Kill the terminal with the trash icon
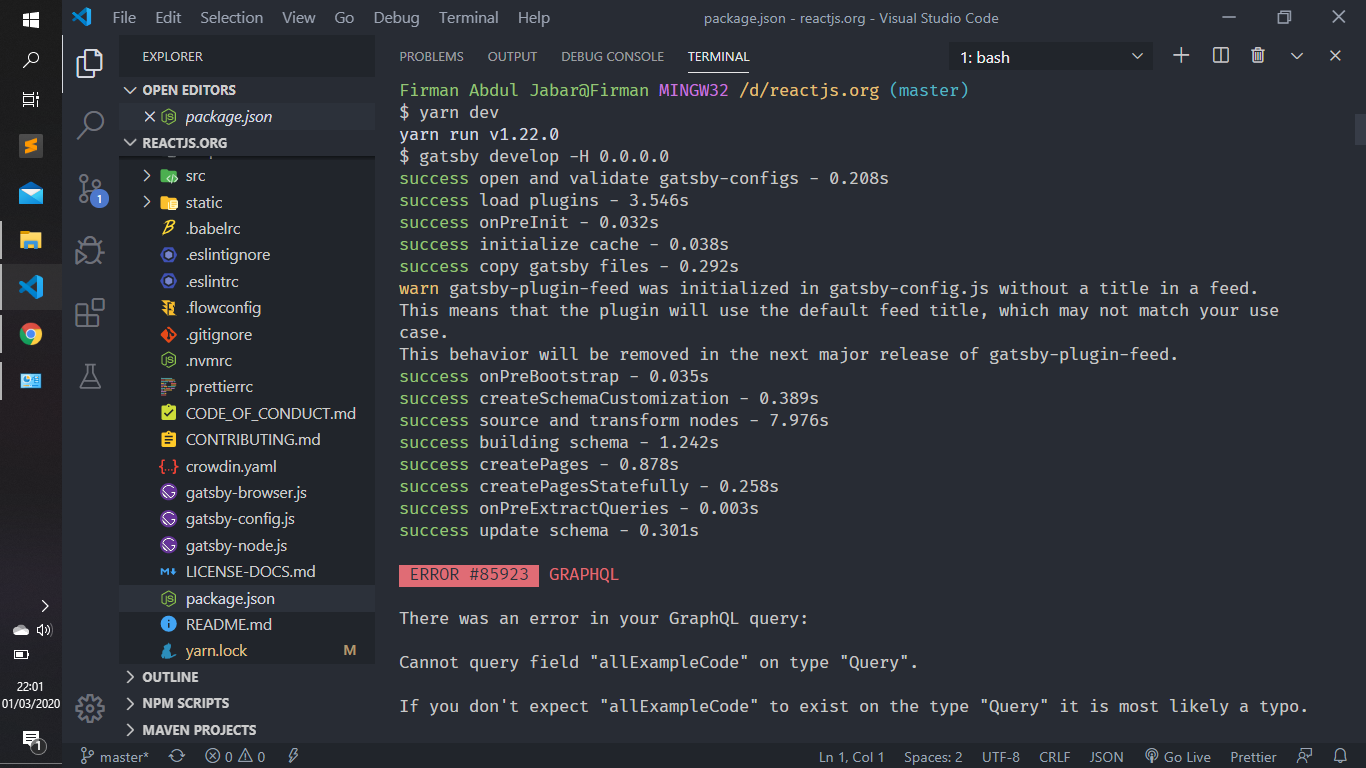This screenshot has width=1366, height=768. [1258, 56]
